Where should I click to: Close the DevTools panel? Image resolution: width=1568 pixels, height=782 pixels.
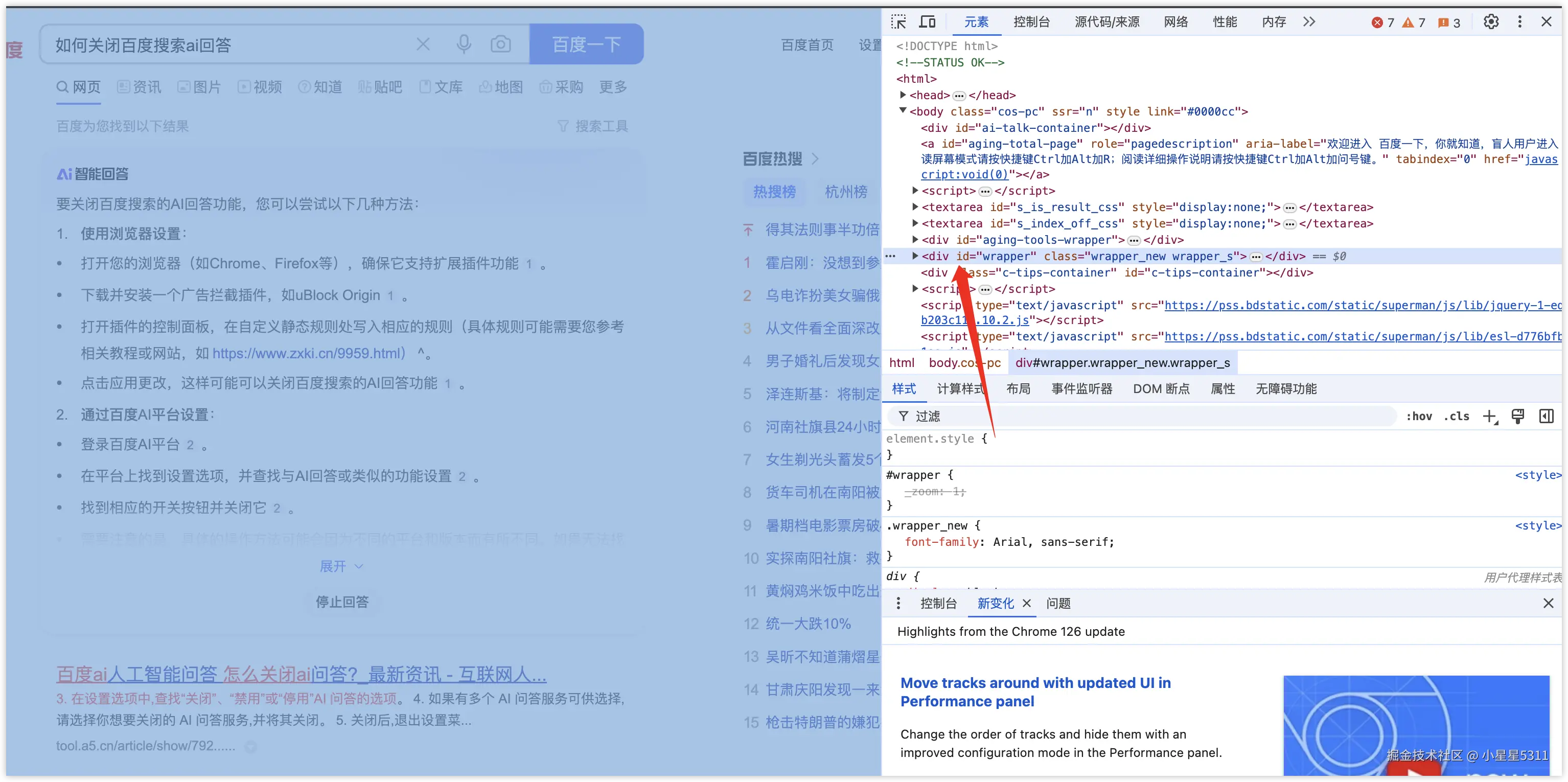[x=1546, y=22]
